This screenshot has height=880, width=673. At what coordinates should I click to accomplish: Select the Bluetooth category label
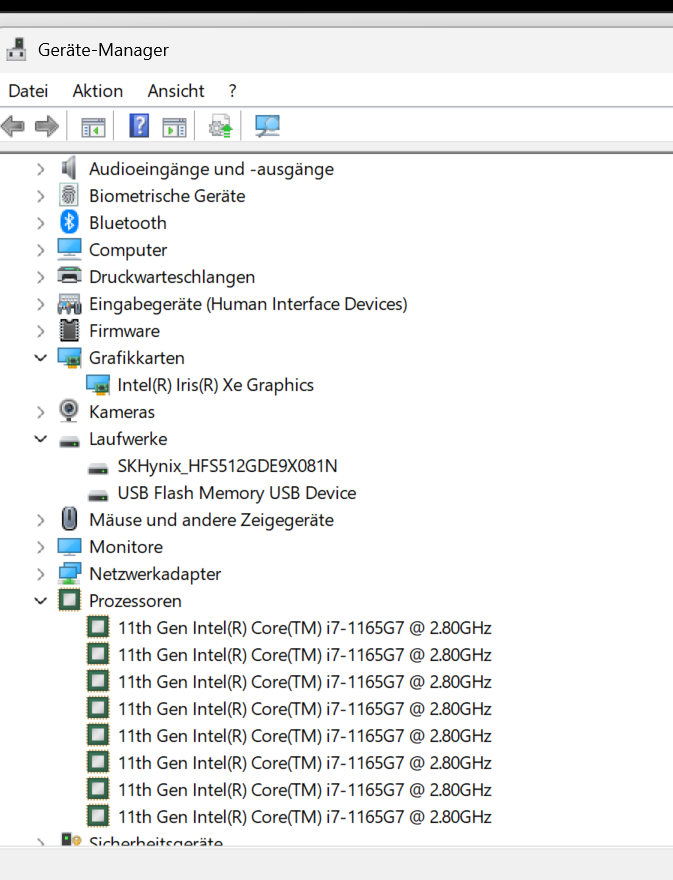128,223
